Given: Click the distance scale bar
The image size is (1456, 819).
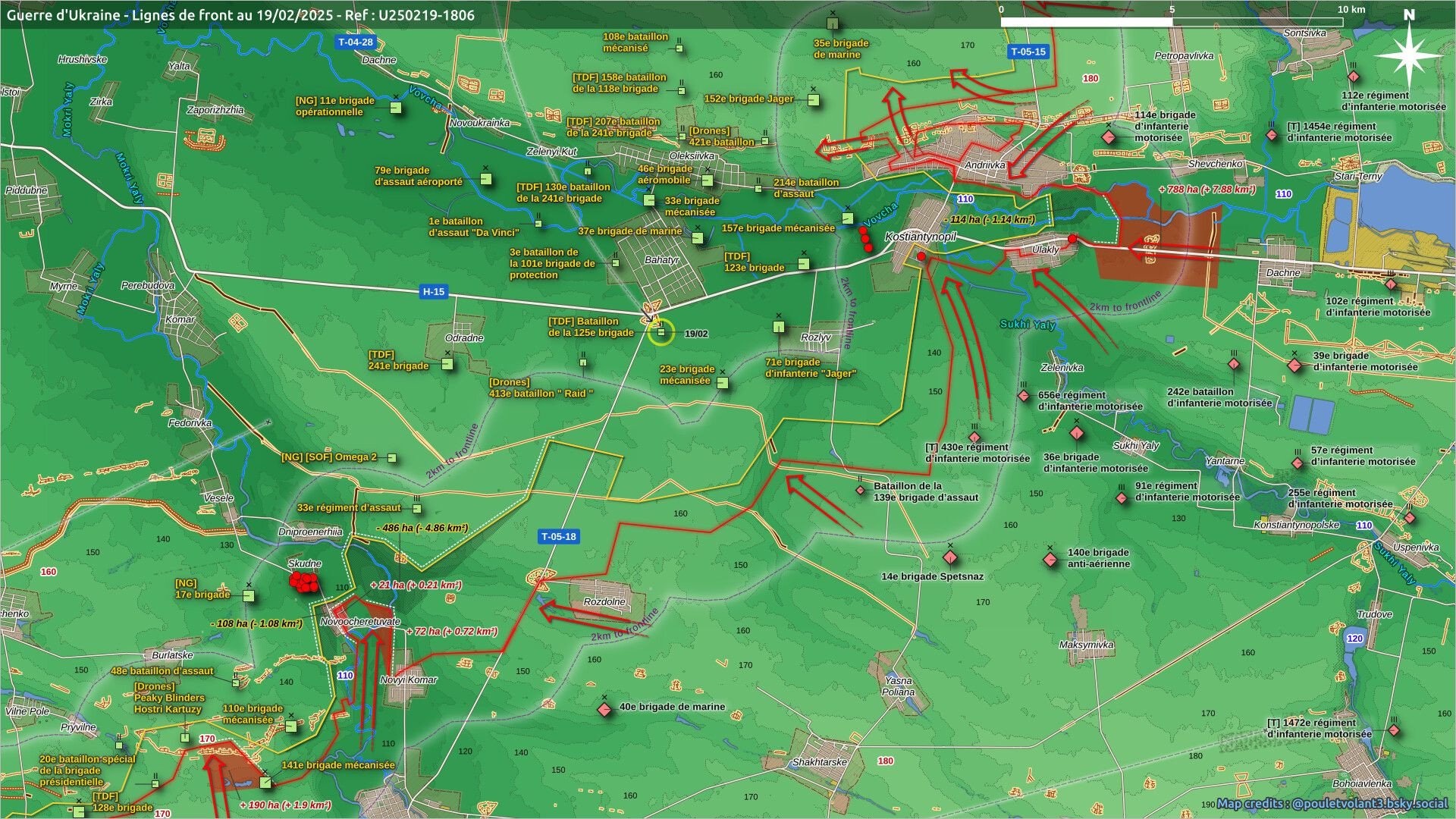Looking at the screenshot, I should (1172, 22).
